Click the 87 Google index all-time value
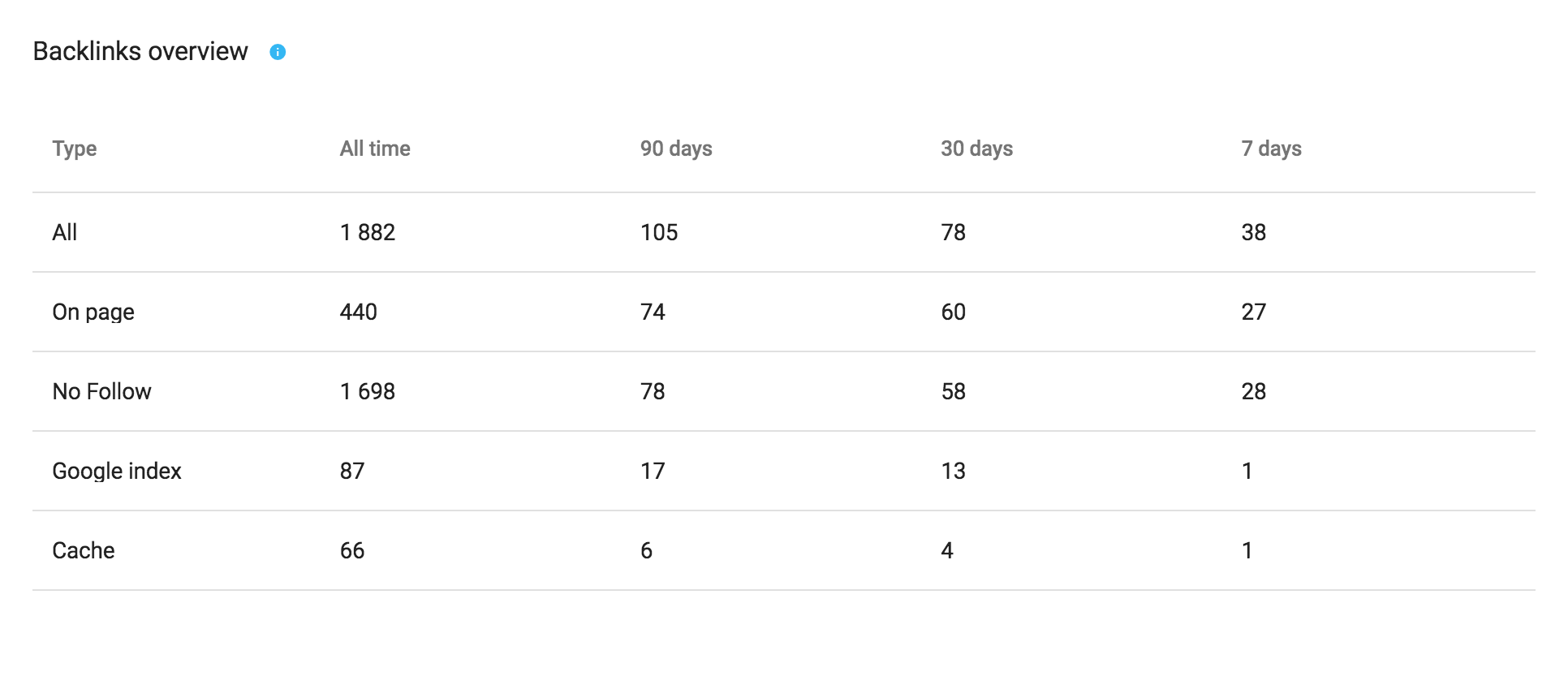 coord(352,471)
